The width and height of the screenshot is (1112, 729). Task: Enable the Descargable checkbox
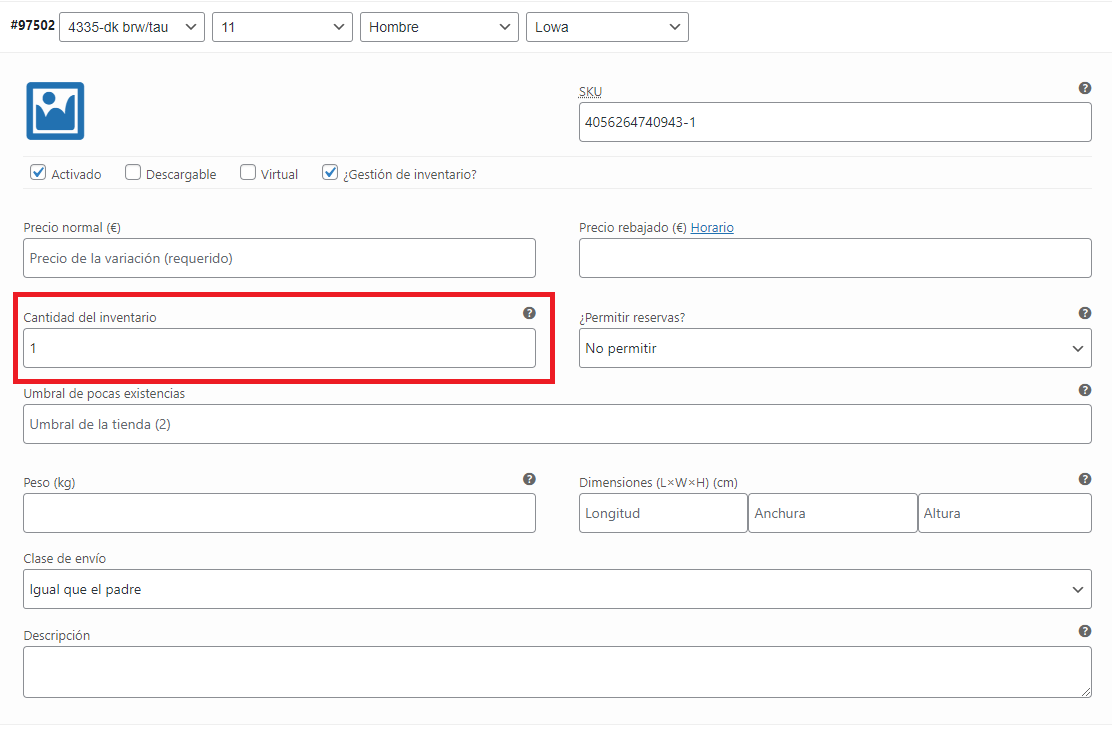click(133, 172)
